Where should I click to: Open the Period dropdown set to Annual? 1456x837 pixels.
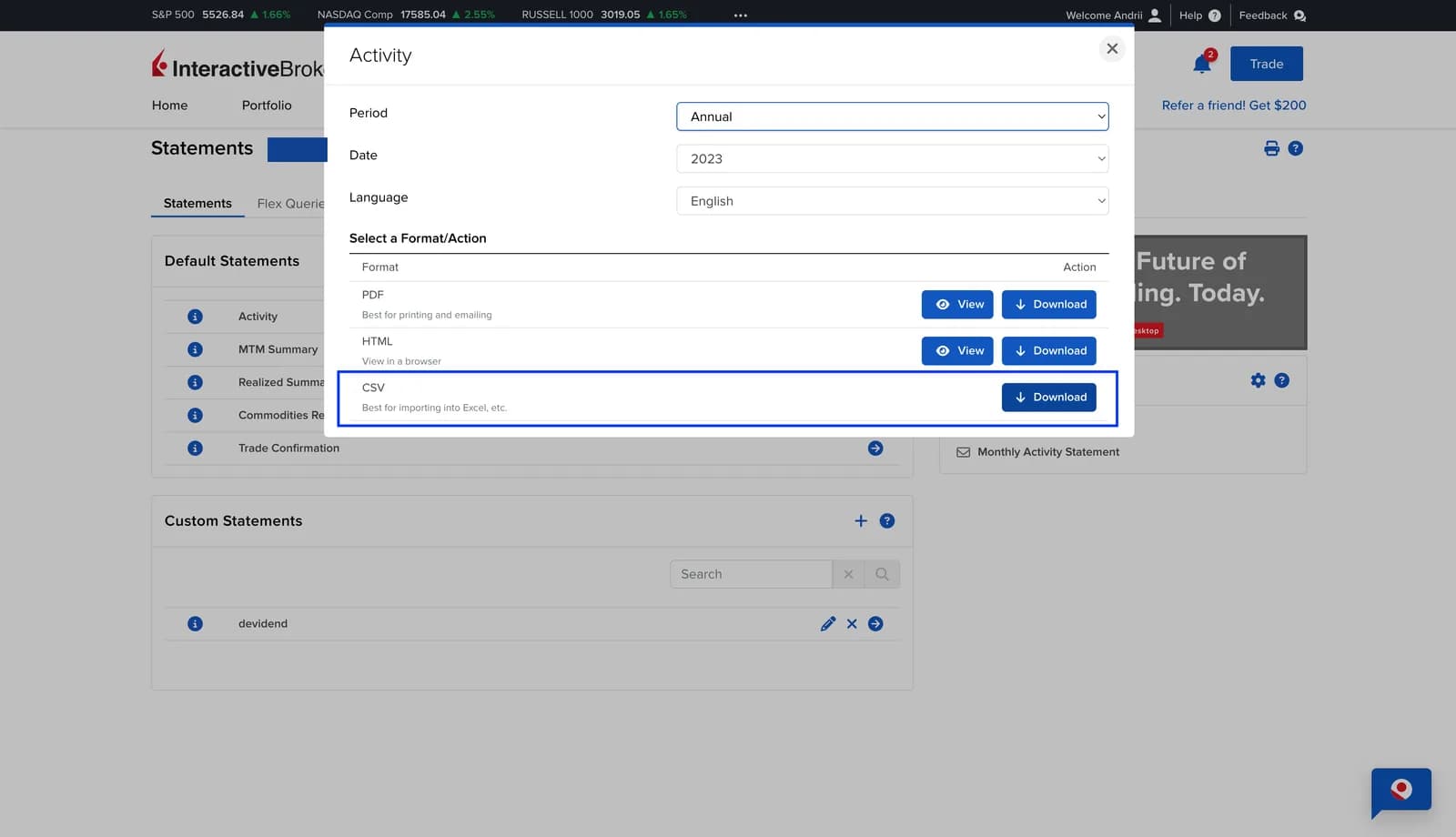[892, 116]
